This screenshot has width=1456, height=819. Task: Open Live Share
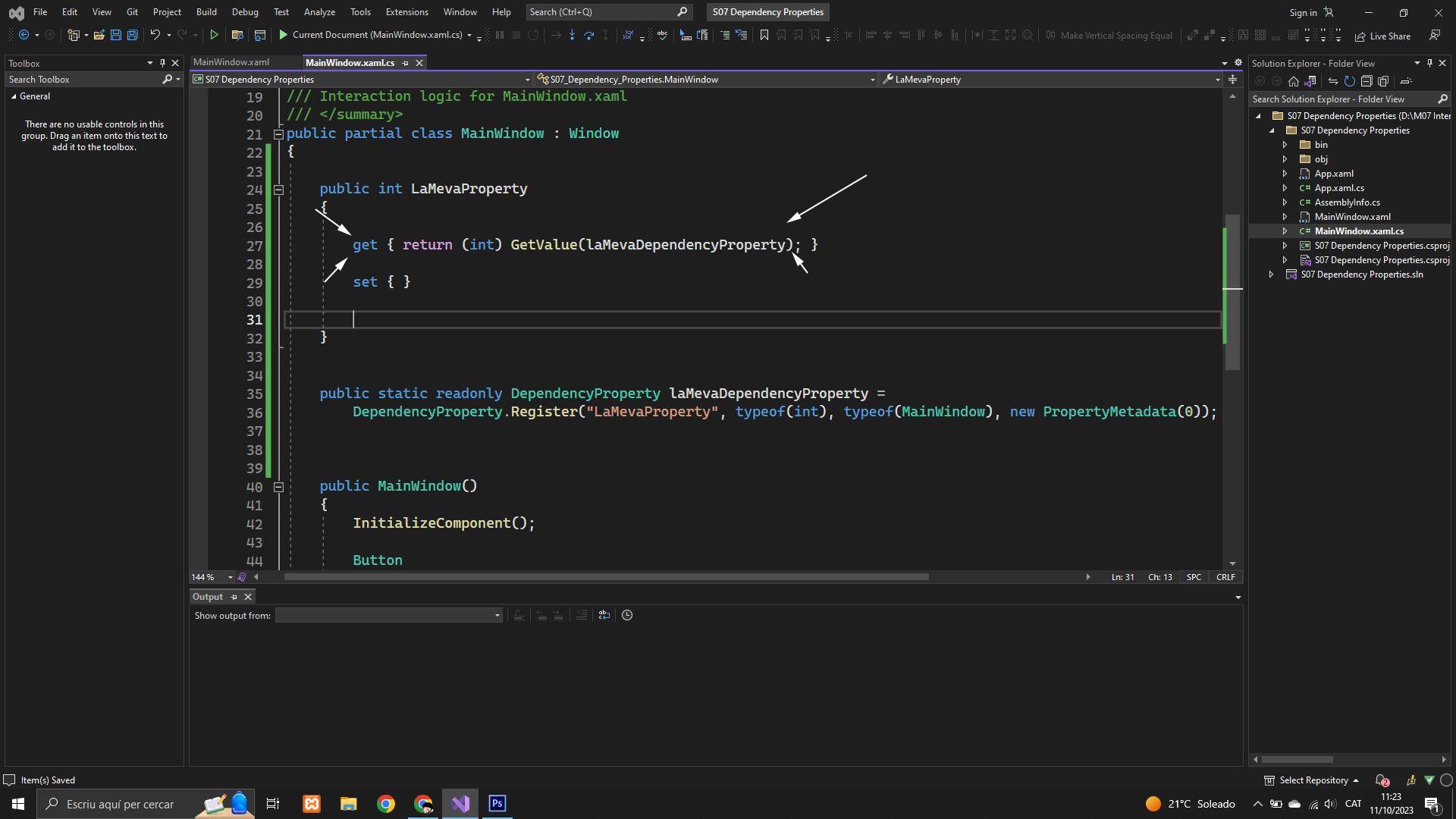[1382, 36]
